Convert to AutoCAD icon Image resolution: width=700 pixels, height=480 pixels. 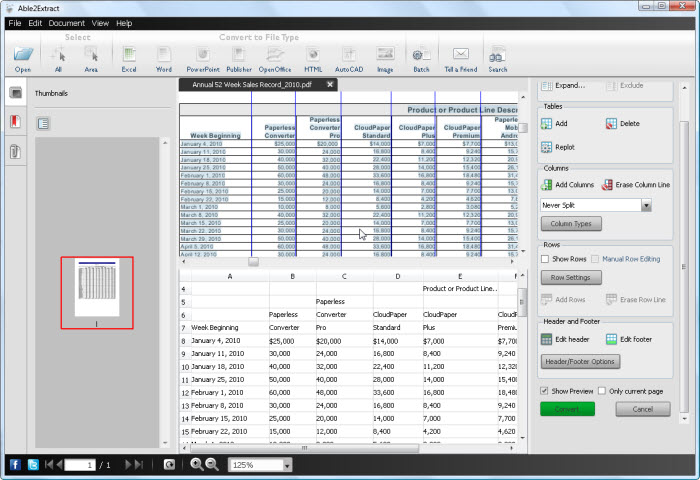(349, 55)
